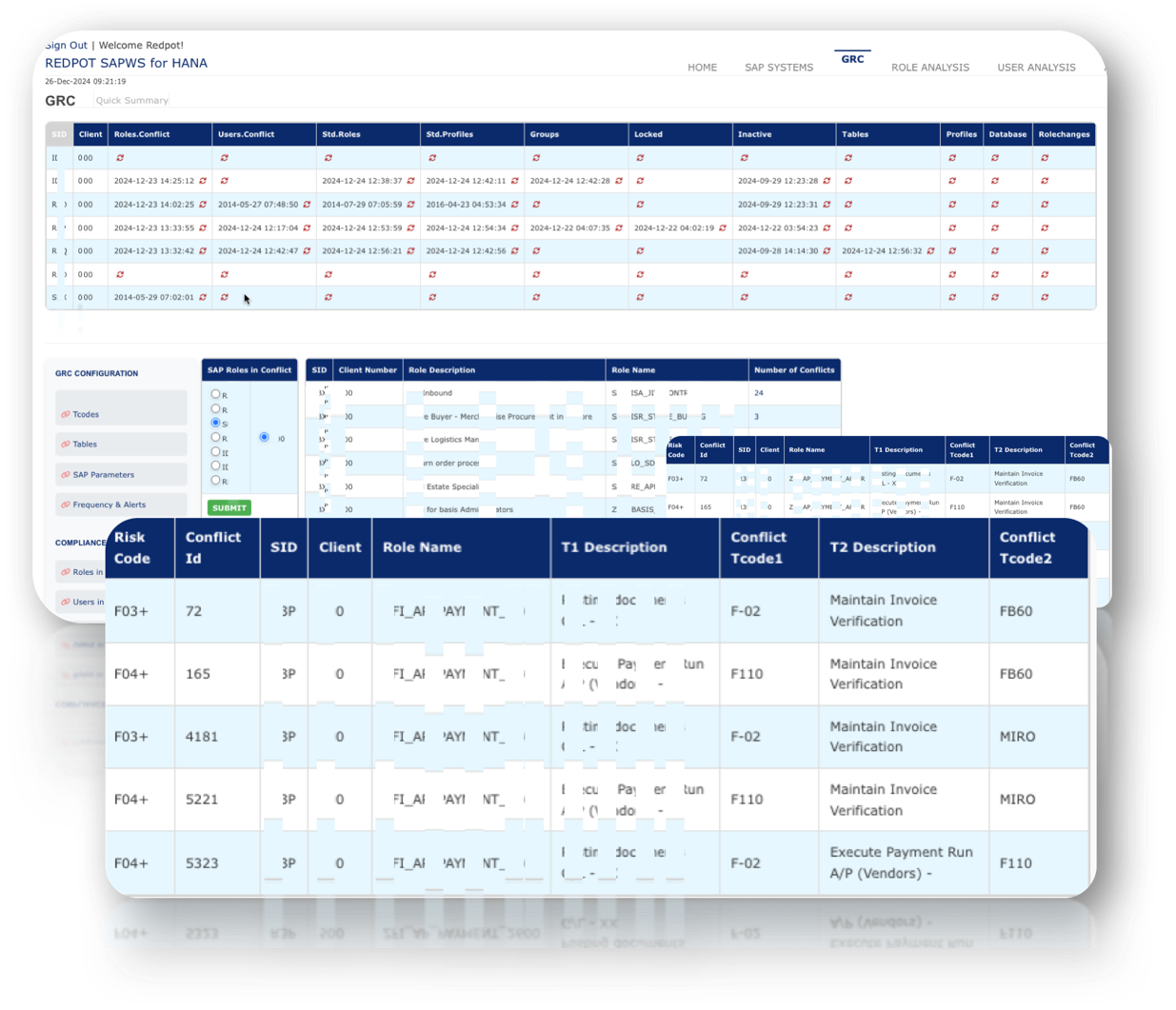Refresh the Inactive entry dated 2024-09-28 14:14:30
This screenshot has height=1010, width=1176.
pyautogui.click(x=827, y=251)
